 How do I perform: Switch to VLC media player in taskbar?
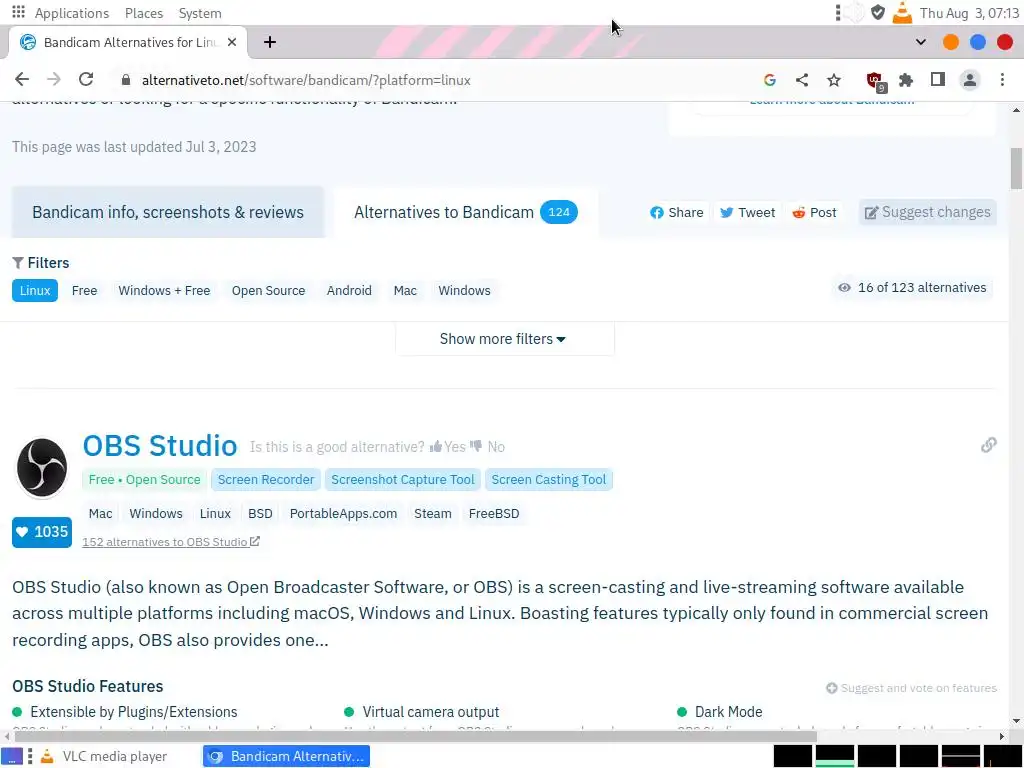tap(104, 756)
